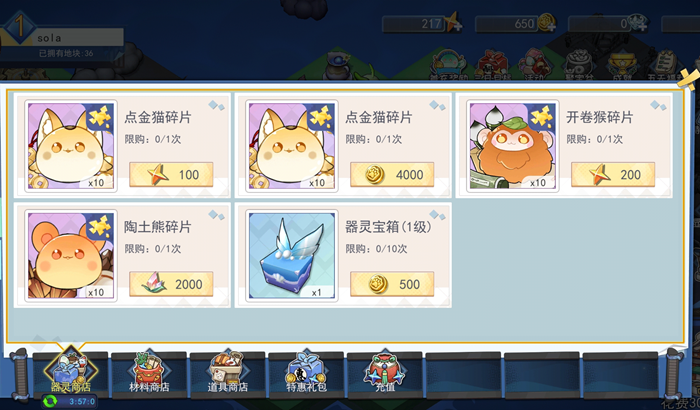
Task: Switch to the 材料商店 tab
Action: click(149, 373)
